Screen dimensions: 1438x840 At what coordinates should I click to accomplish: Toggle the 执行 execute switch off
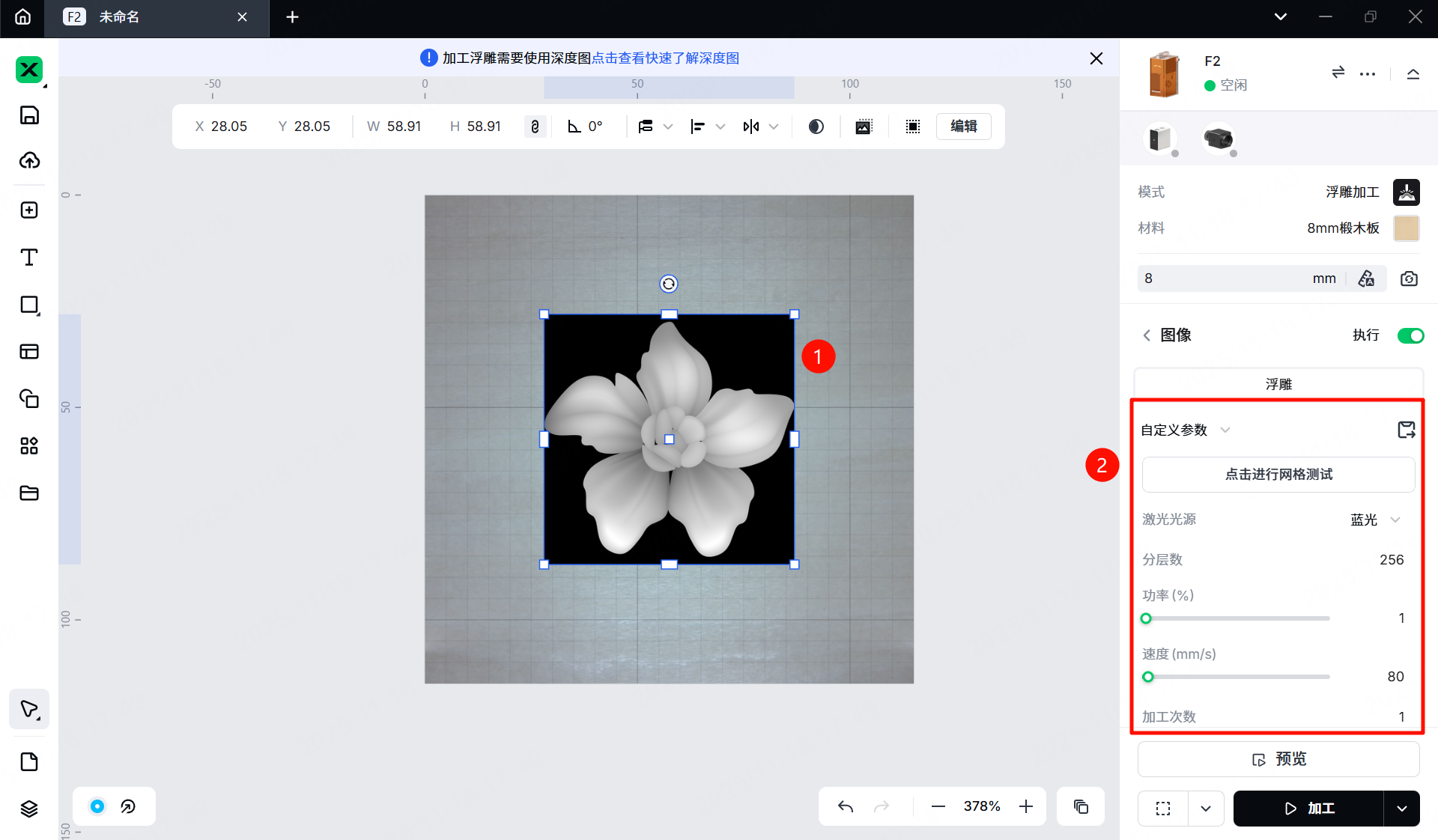pos(1410,335)
